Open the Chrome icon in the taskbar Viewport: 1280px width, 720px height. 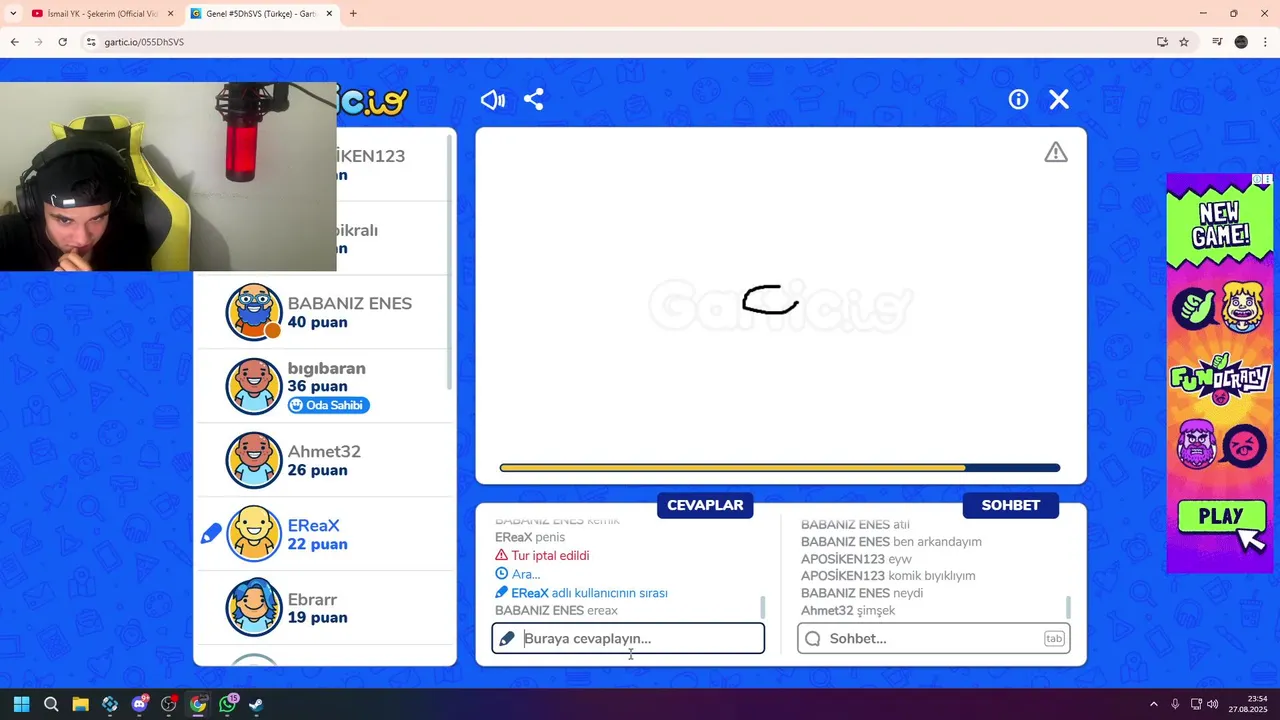pyautogui.click(x=198, y=704)
